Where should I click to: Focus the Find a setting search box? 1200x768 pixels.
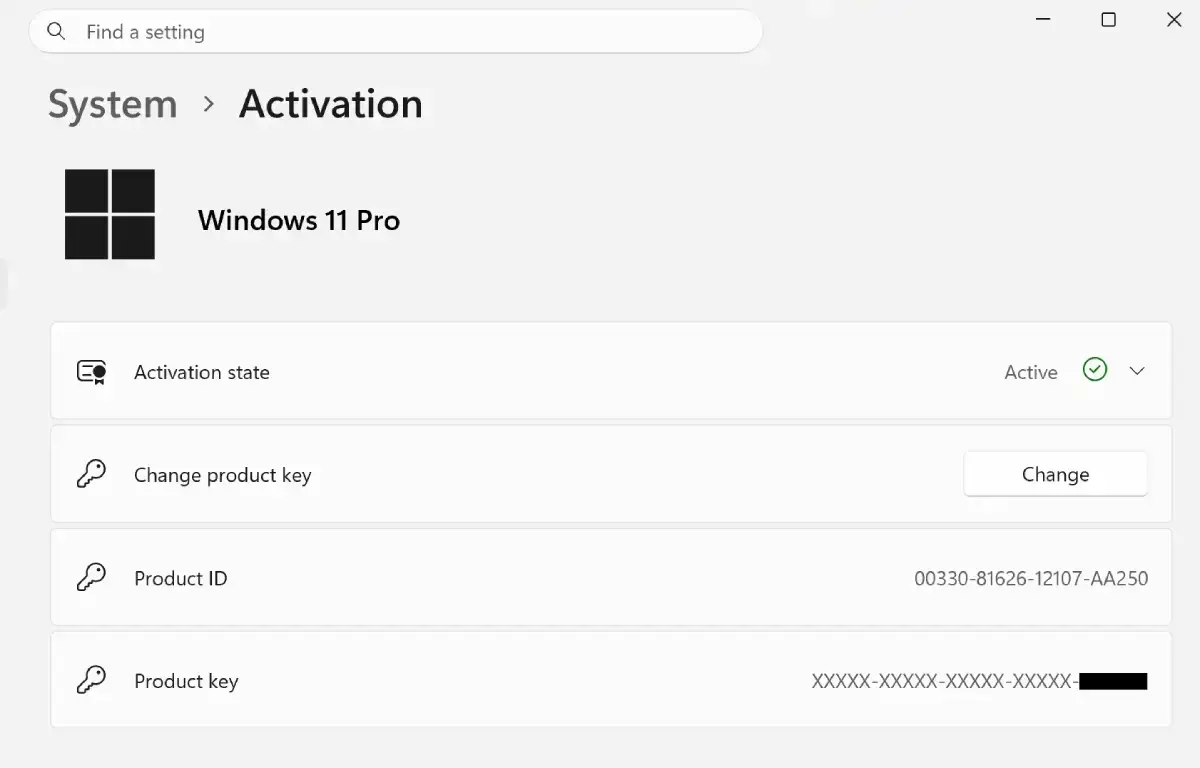(396, 32)
